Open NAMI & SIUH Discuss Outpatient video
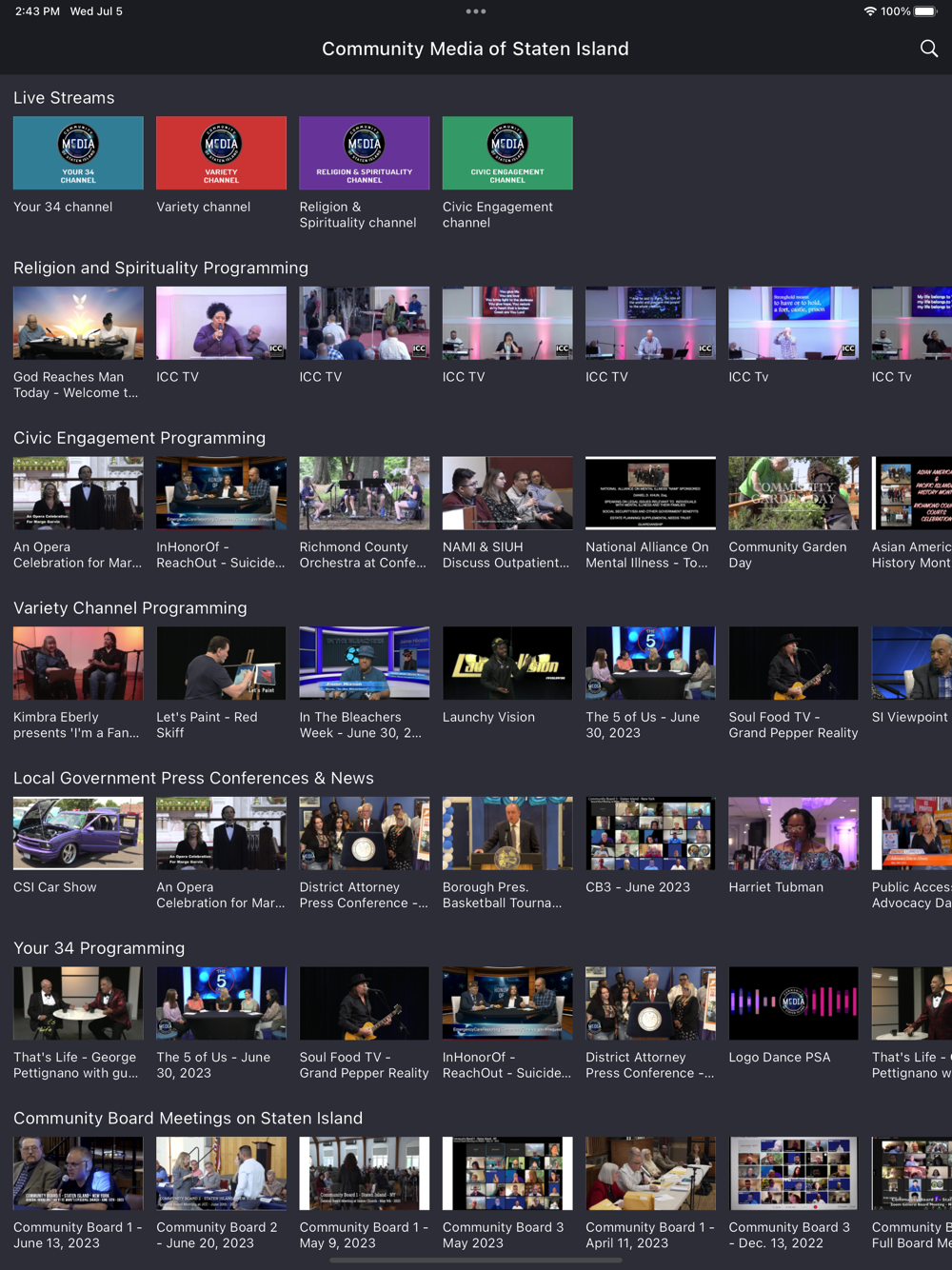Viewport: 952px width, 1270px height. pos(507,493)
